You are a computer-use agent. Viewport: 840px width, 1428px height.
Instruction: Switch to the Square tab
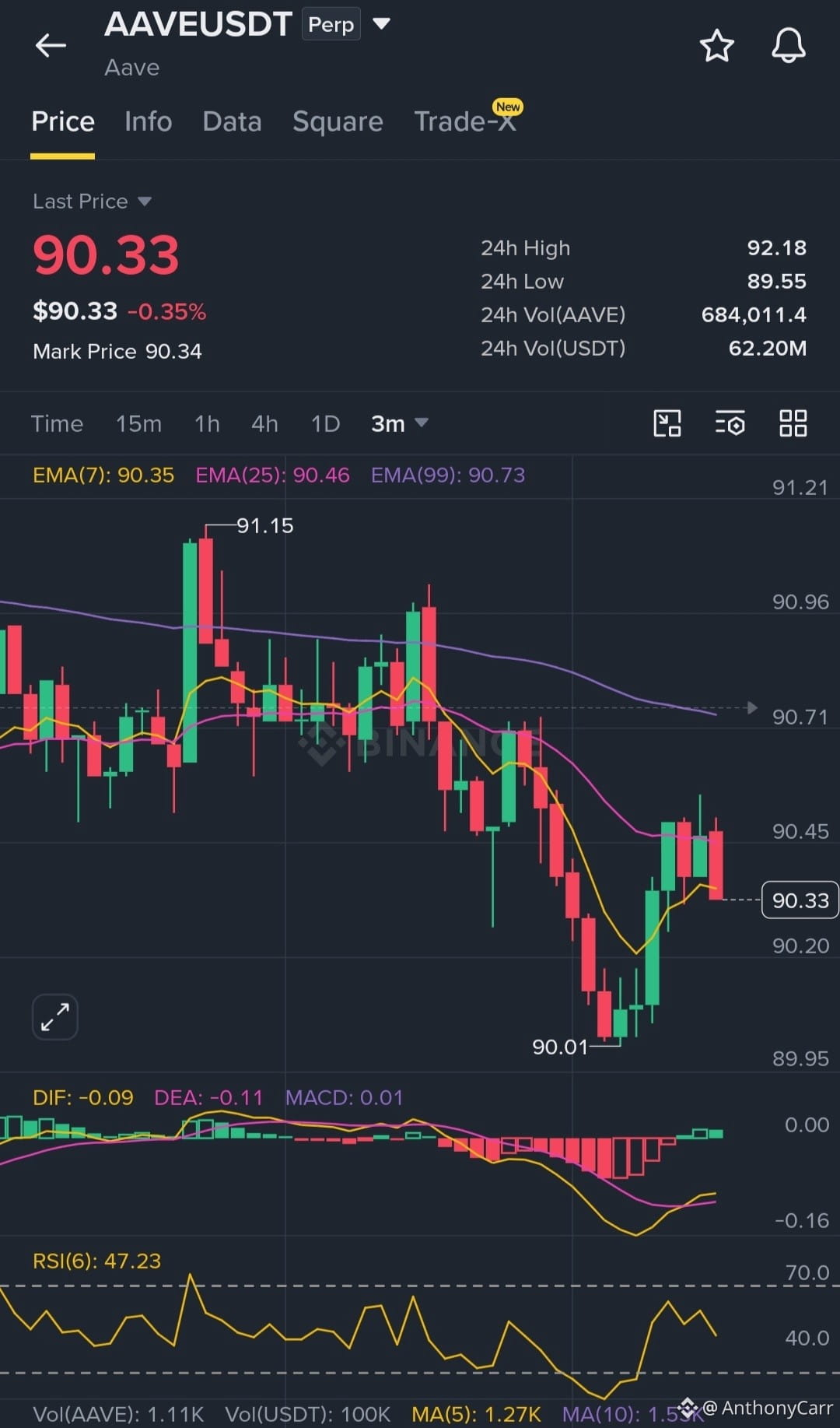pos(338,122)
